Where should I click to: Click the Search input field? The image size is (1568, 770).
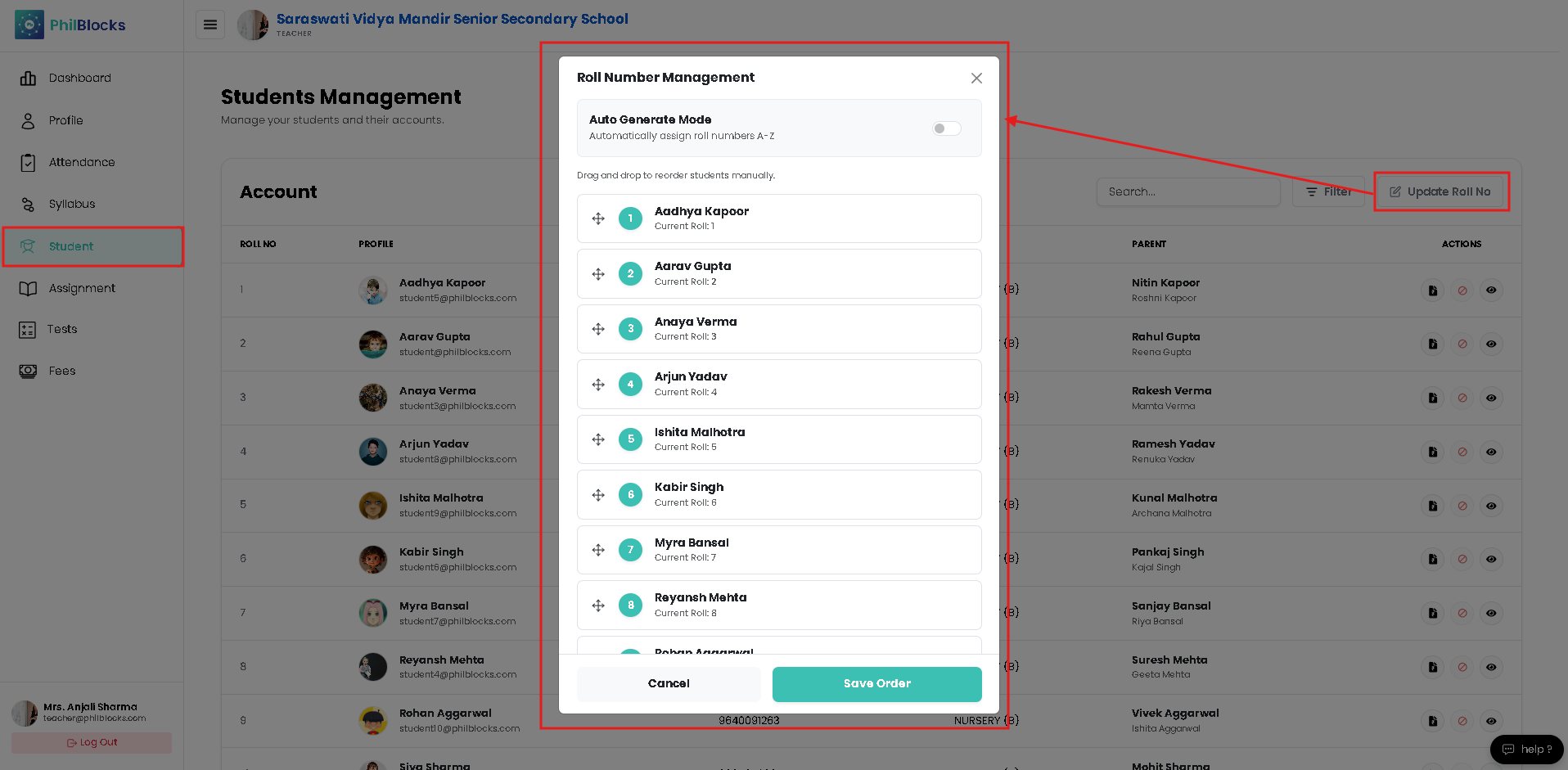(1188, 191)
